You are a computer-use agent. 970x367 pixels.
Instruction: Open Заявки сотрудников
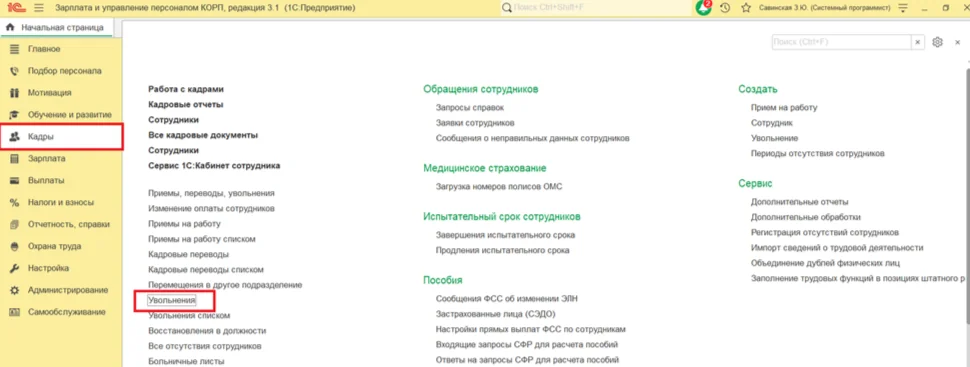tap(475, 123)
